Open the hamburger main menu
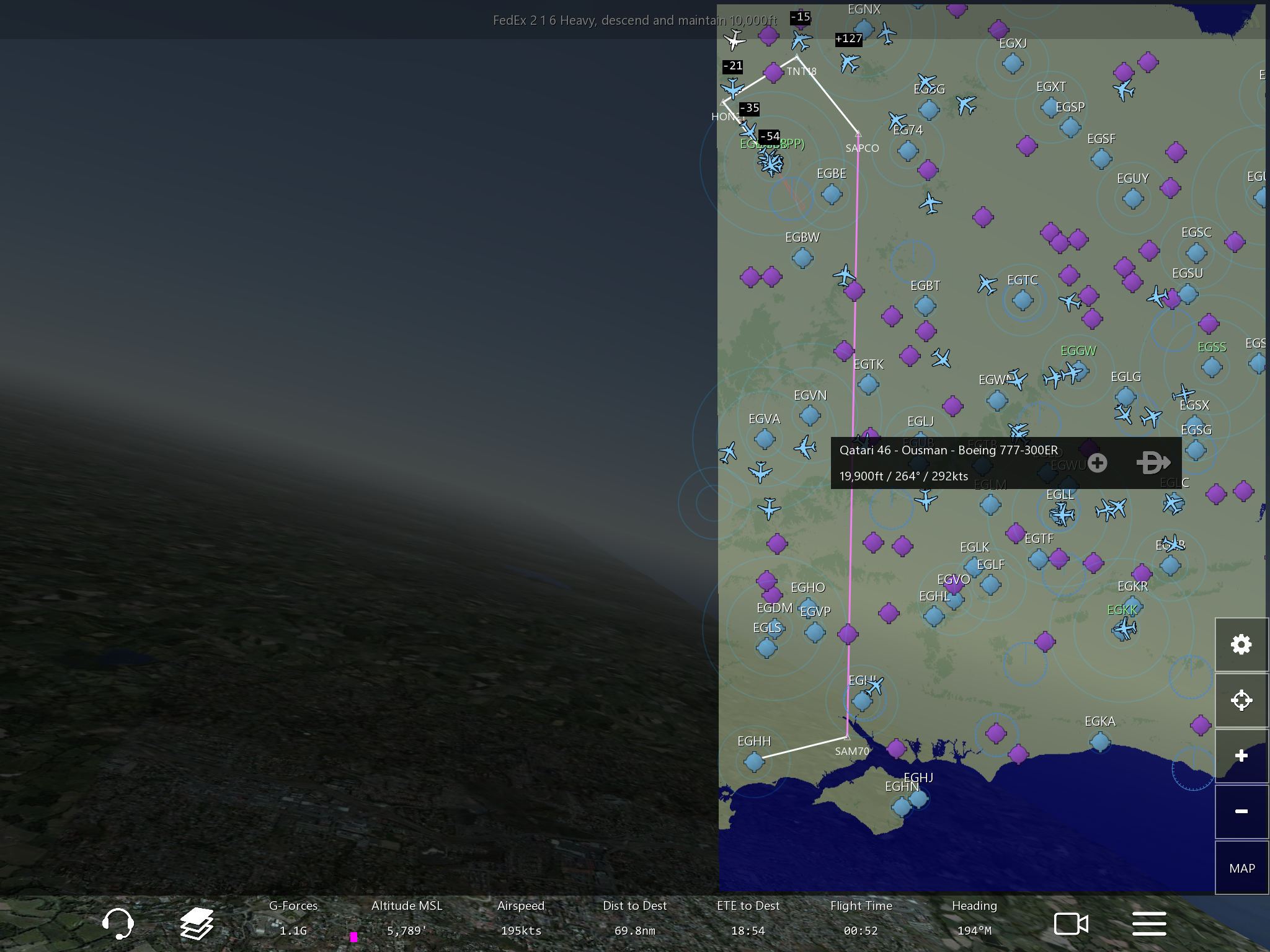1270x952 pixels. pyautogui.click(x=1149, y=923)
